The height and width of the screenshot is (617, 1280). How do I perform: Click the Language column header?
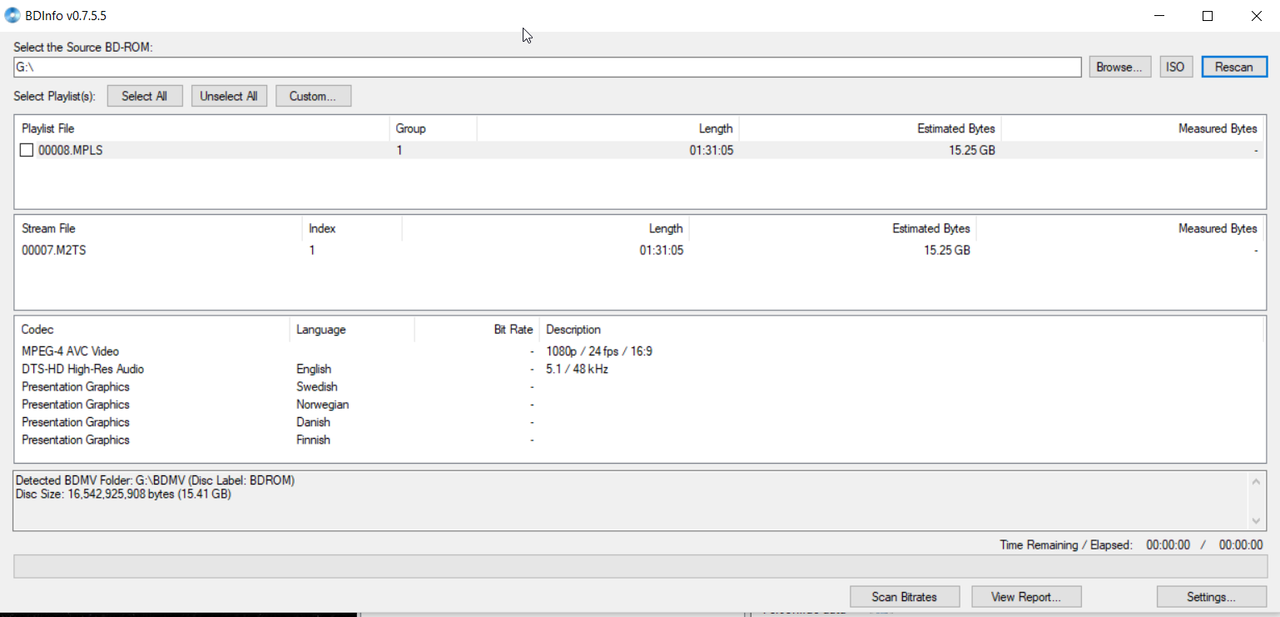[x=353, y=329]
